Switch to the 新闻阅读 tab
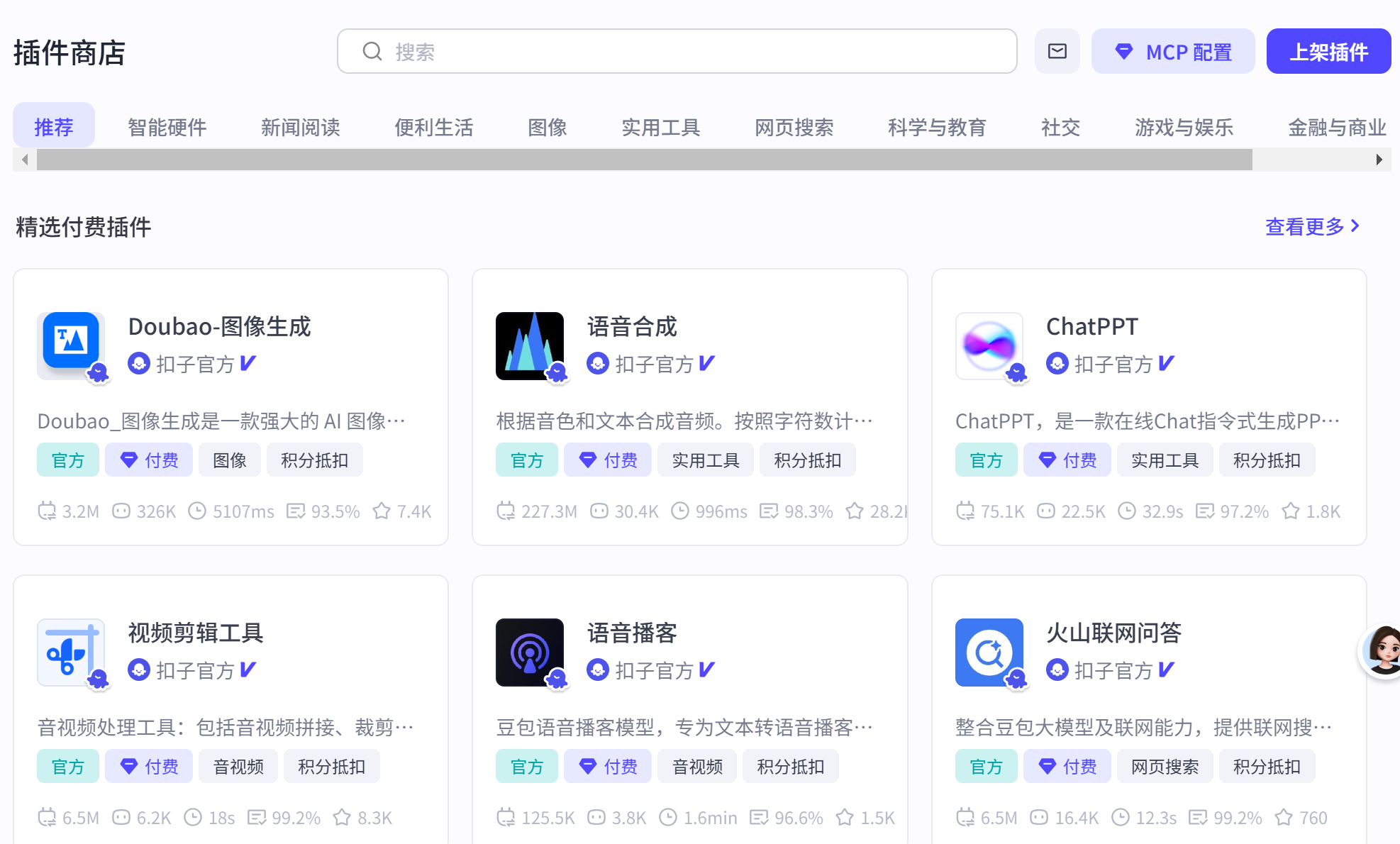This screenshot has width=1400, height=844. tap(301, 127)
